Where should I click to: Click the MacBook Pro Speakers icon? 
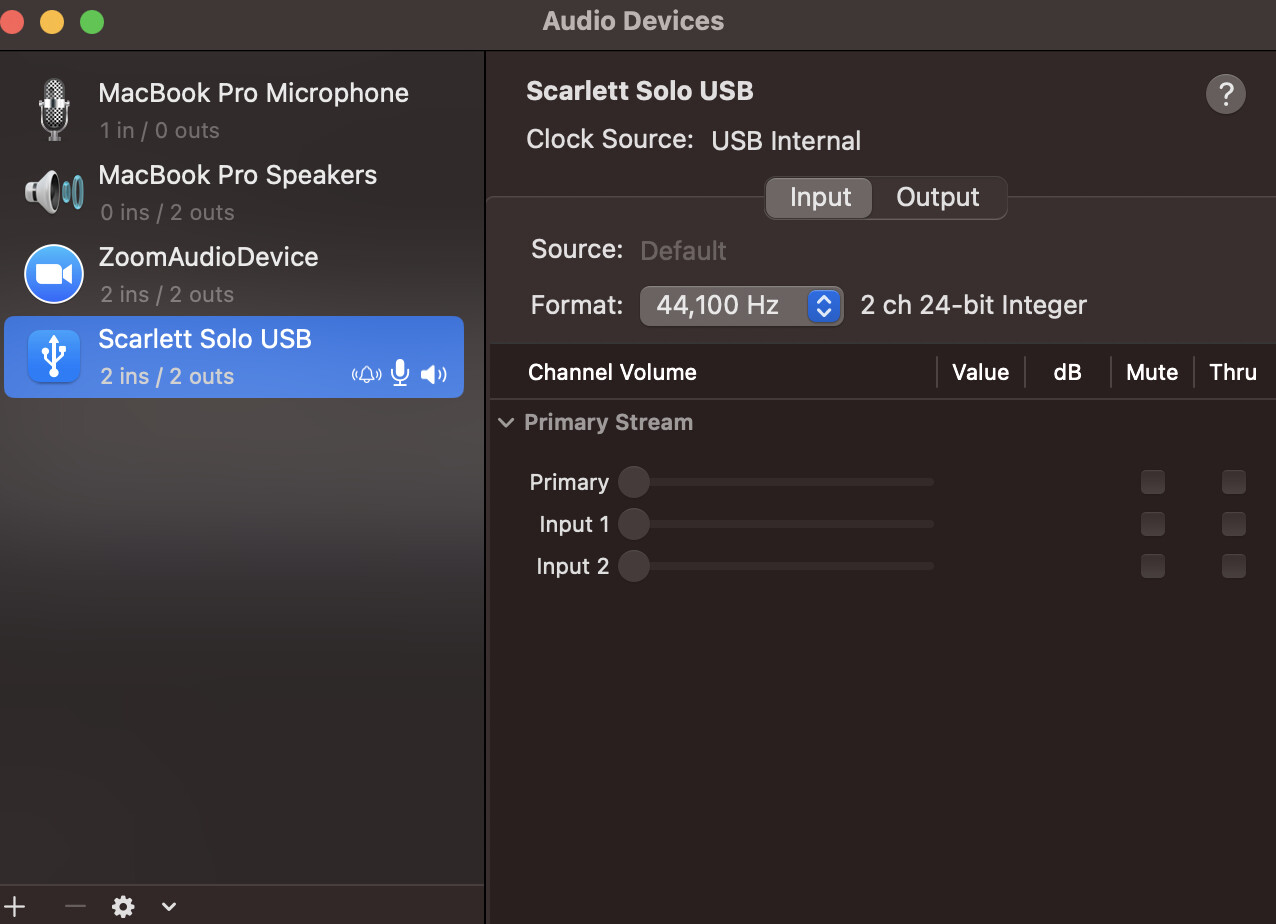(54, 191)
